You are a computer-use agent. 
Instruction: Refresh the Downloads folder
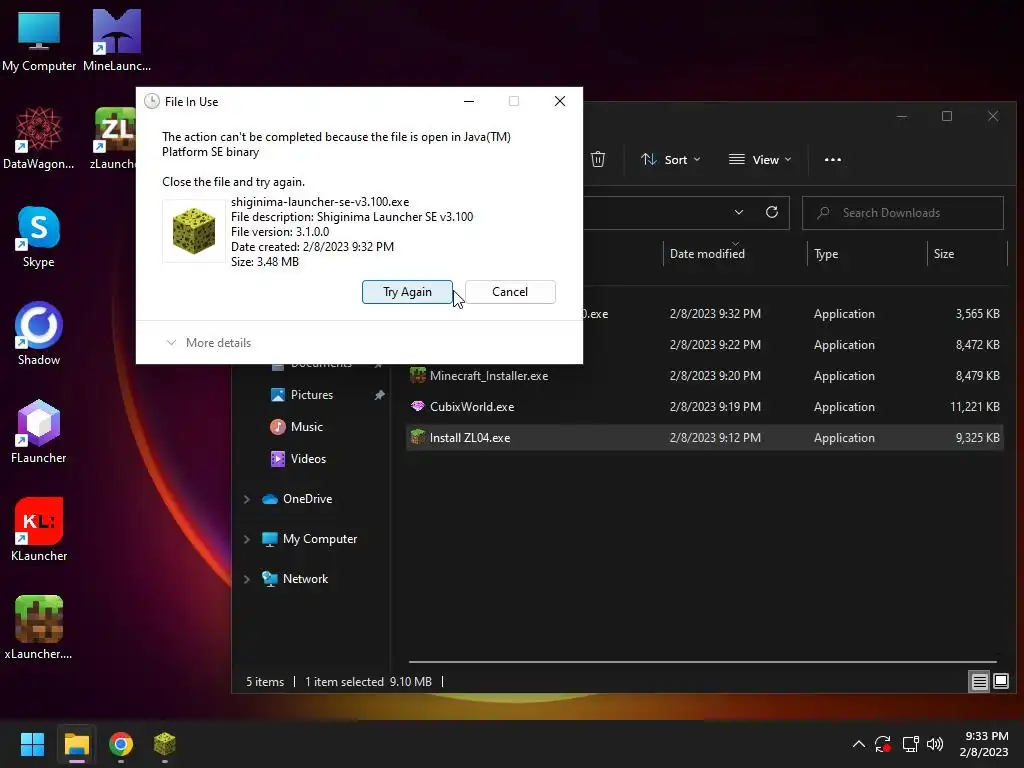771,212
